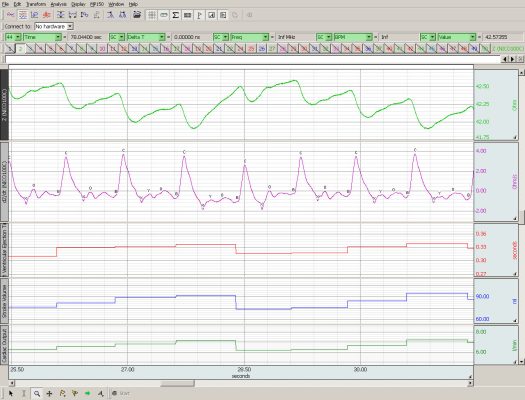Select the X/Y plot mode icon
Image resolution: width=525 pixels, height=400 pixels.
pyautogui.click(x=34, y=15)
